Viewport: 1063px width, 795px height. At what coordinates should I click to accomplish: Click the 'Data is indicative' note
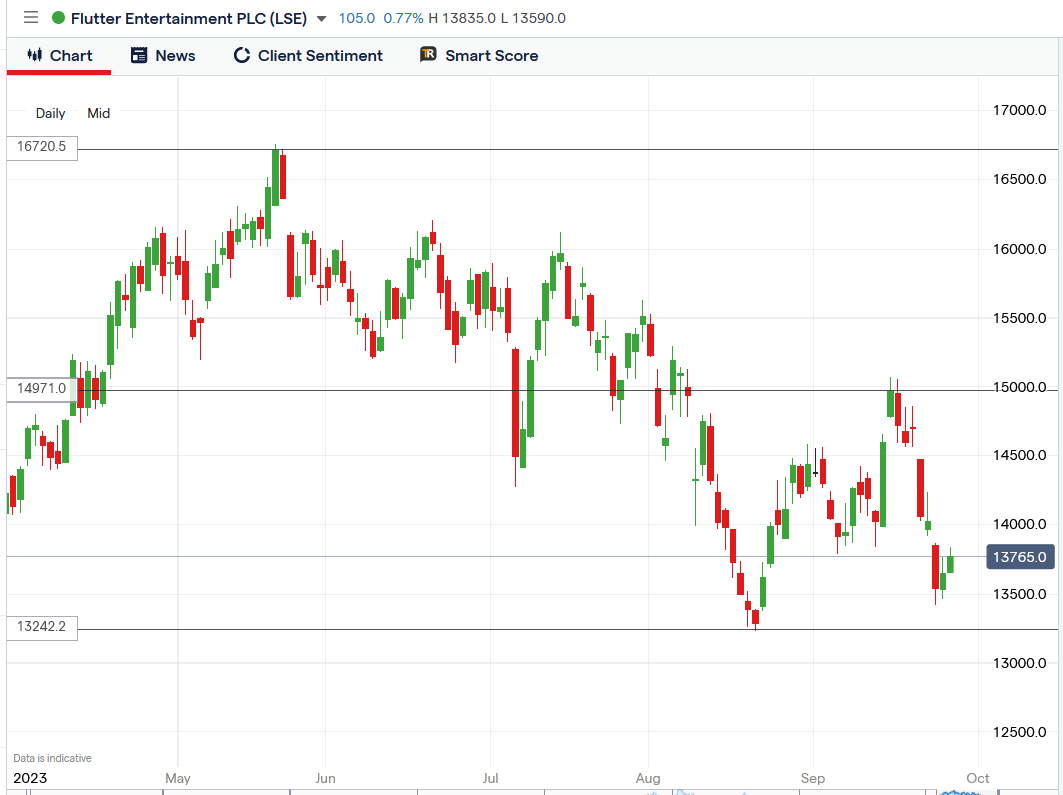pos(52,758)
